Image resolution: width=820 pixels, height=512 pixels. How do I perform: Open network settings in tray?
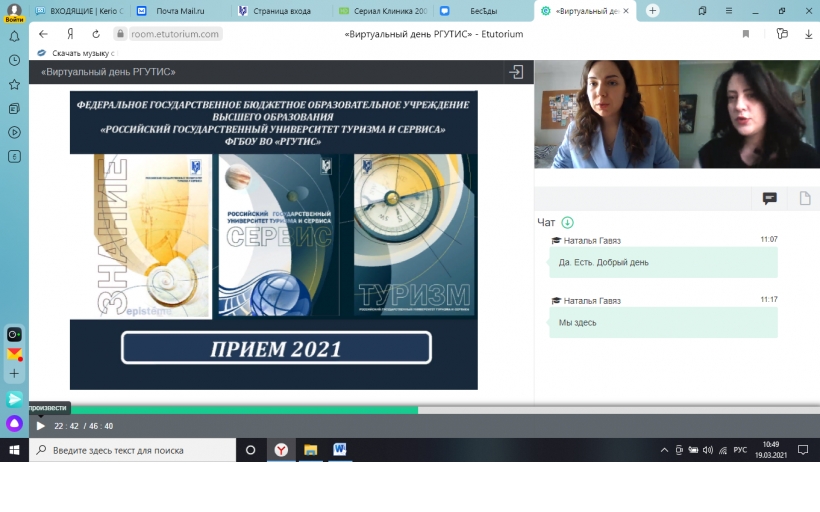(x=723, y=450)
